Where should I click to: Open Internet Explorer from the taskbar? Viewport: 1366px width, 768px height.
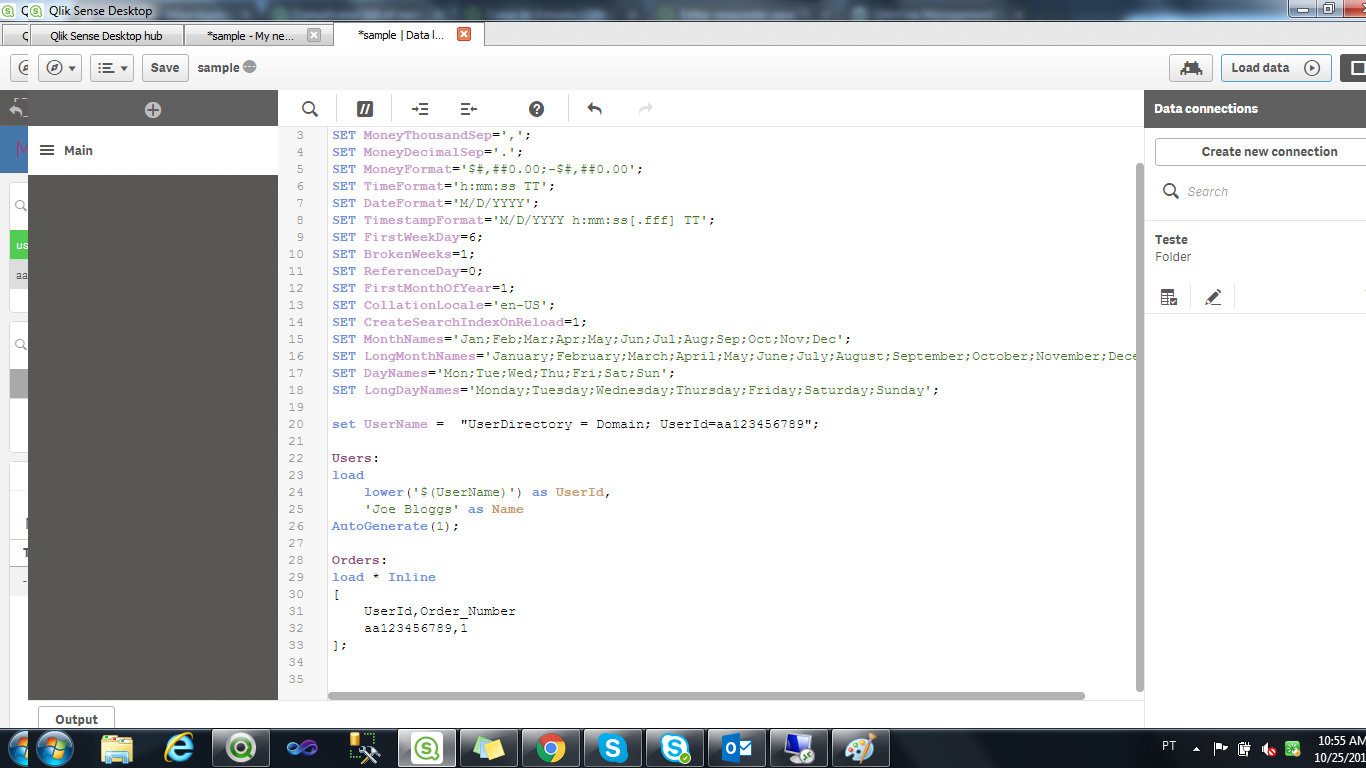pos(179,747)
